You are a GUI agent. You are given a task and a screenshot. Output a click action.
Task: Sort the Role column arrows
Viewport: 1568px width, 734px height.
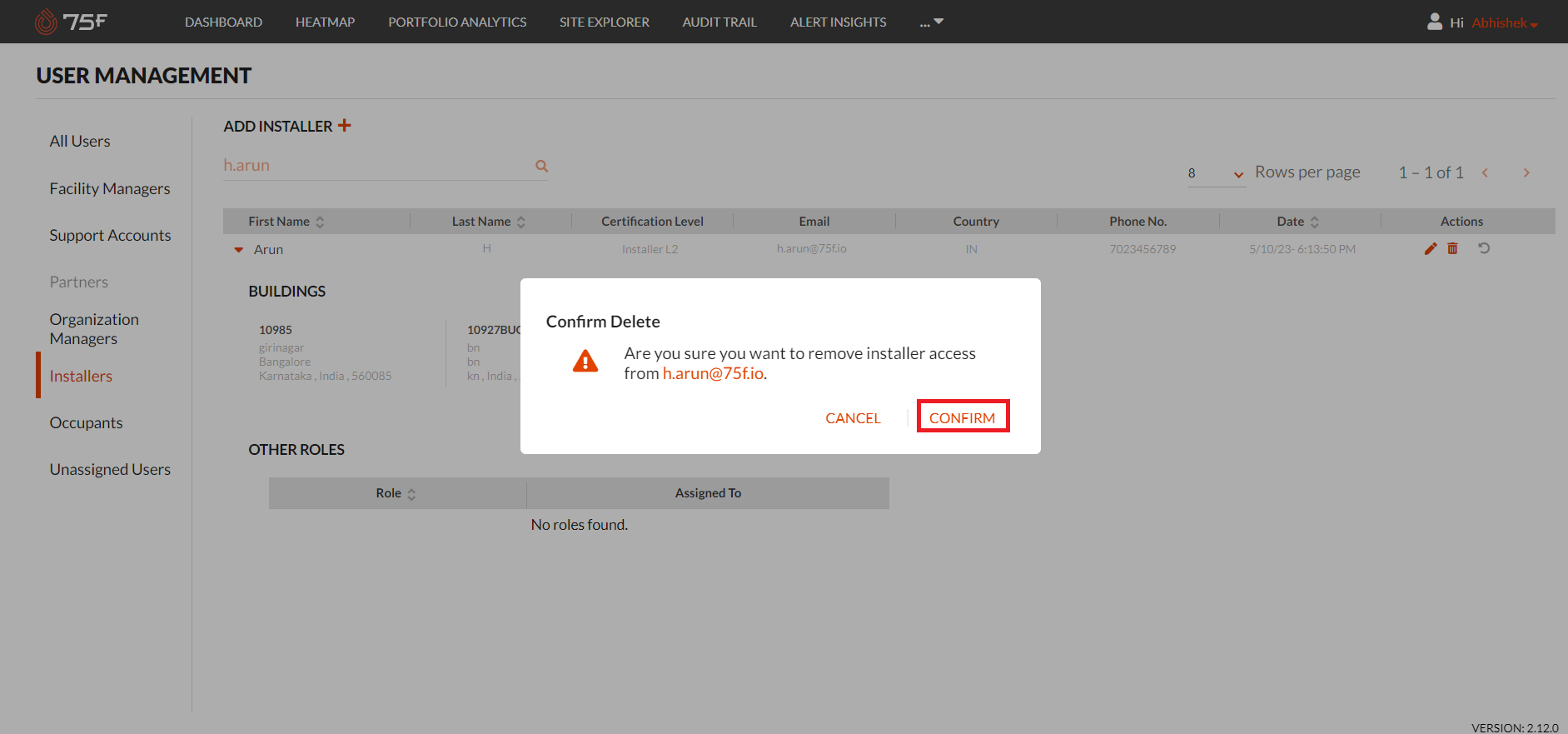[411, 494]
